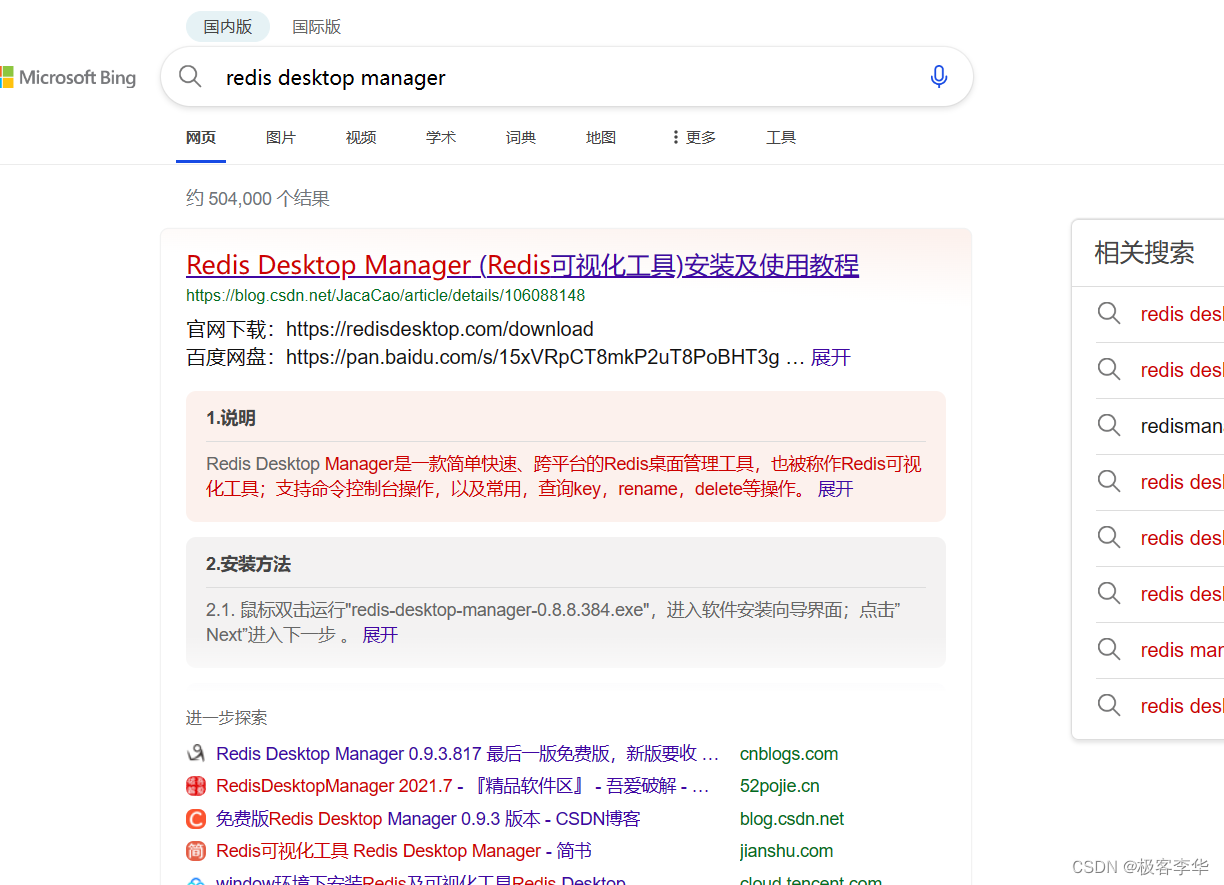Image resolution: width=1224 pixels, height=885 pixels.
Task: Open Redis可视化工具 Redis Desktop Manager 简书 link
Action: [404, 851]
